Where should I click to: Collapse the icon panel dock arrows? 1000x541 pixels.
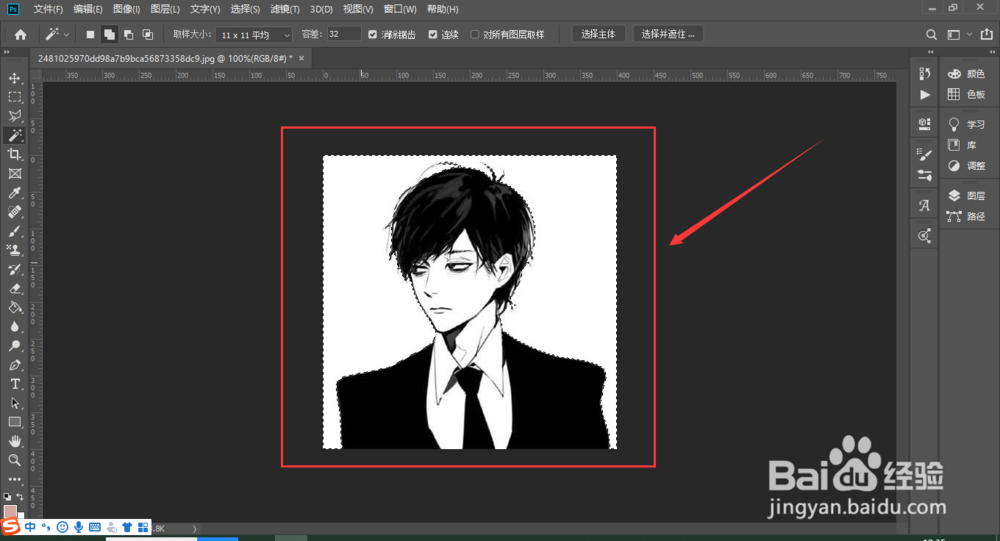930,52
